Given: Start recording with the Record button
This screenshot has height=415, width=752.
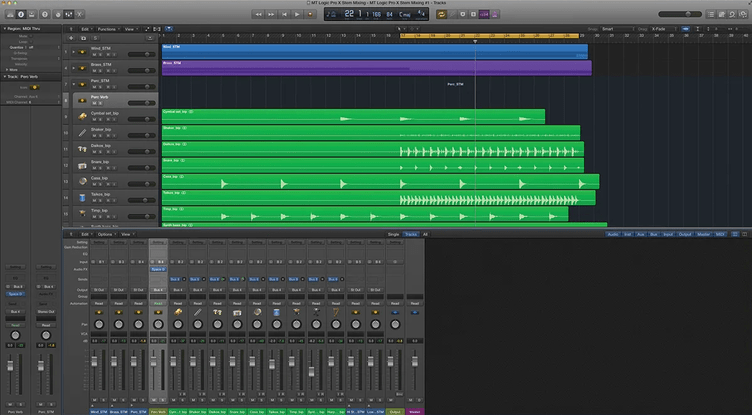Looking at the screenshot, I should tap(310, 14).
